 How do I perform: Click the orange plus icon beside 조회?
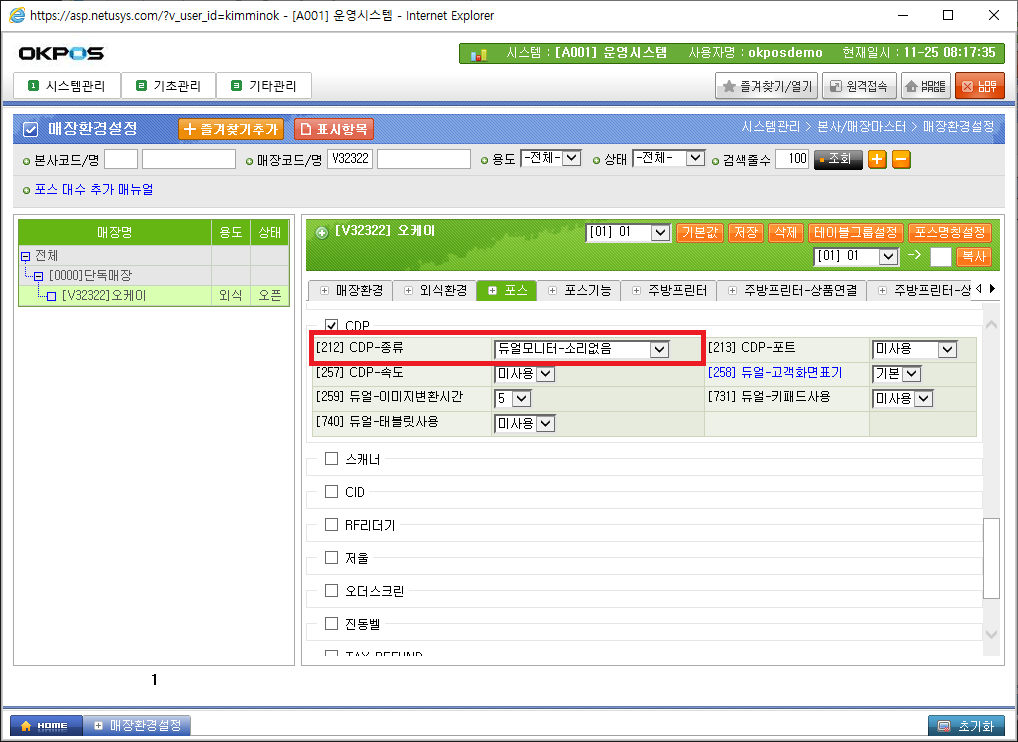pyautogui.click(x=877, y=159)
